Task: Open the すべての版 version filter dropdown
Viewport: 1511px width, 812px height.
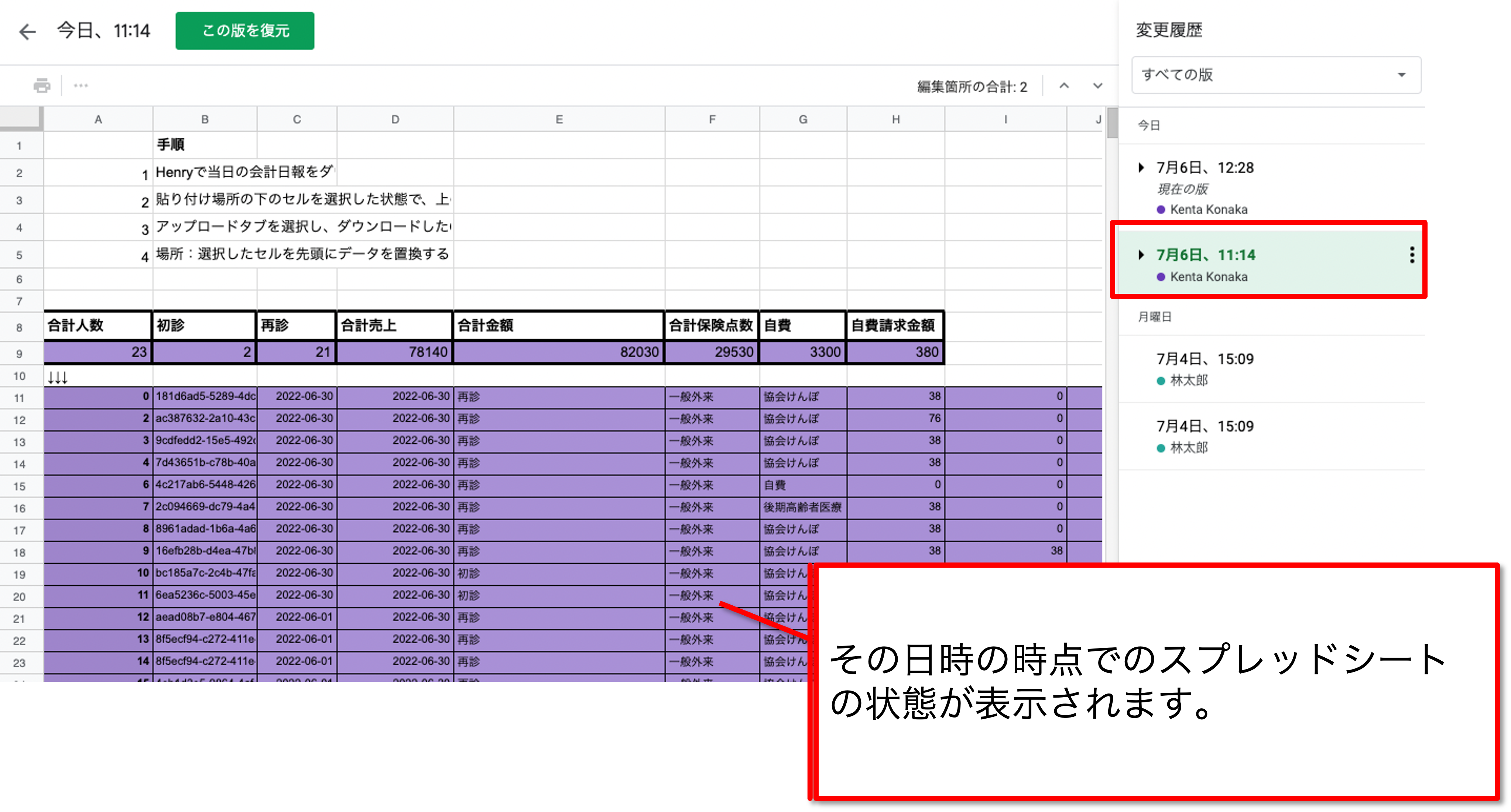Action: [1277, 75]
